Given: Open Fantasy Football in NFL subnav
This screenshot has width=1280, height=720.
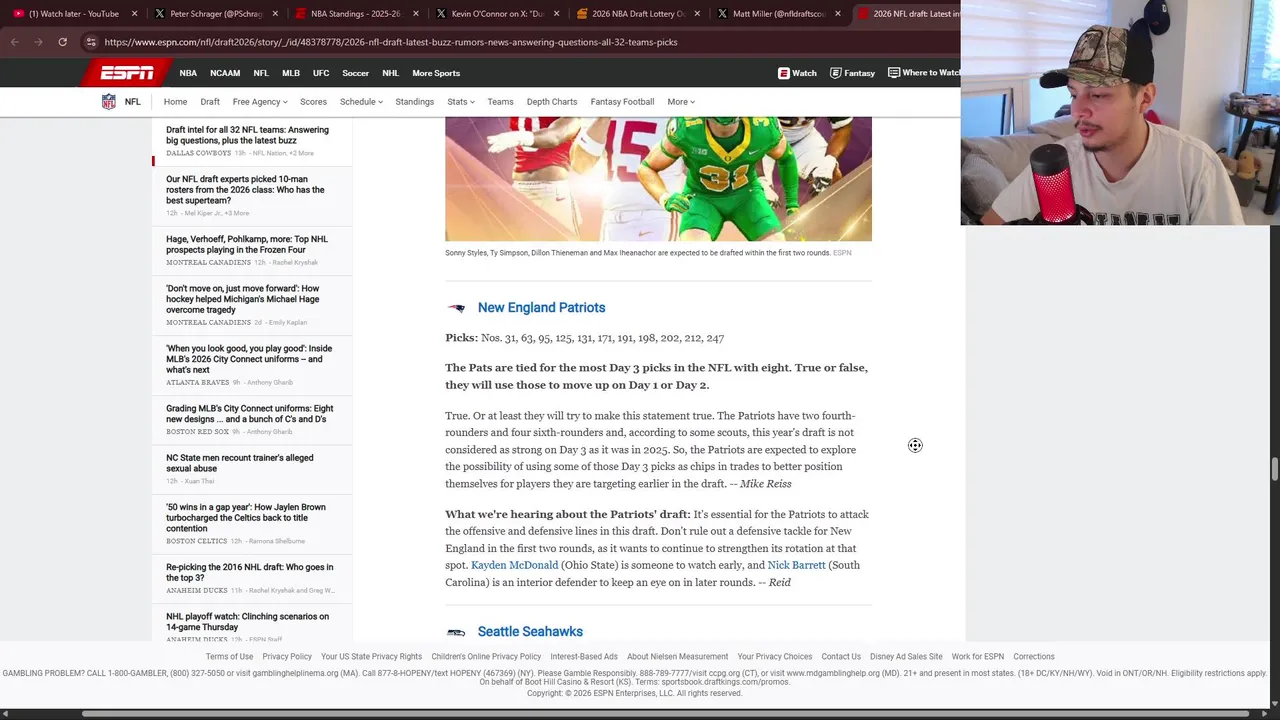Looking at the screenshot, I should (x=622, y=102).
